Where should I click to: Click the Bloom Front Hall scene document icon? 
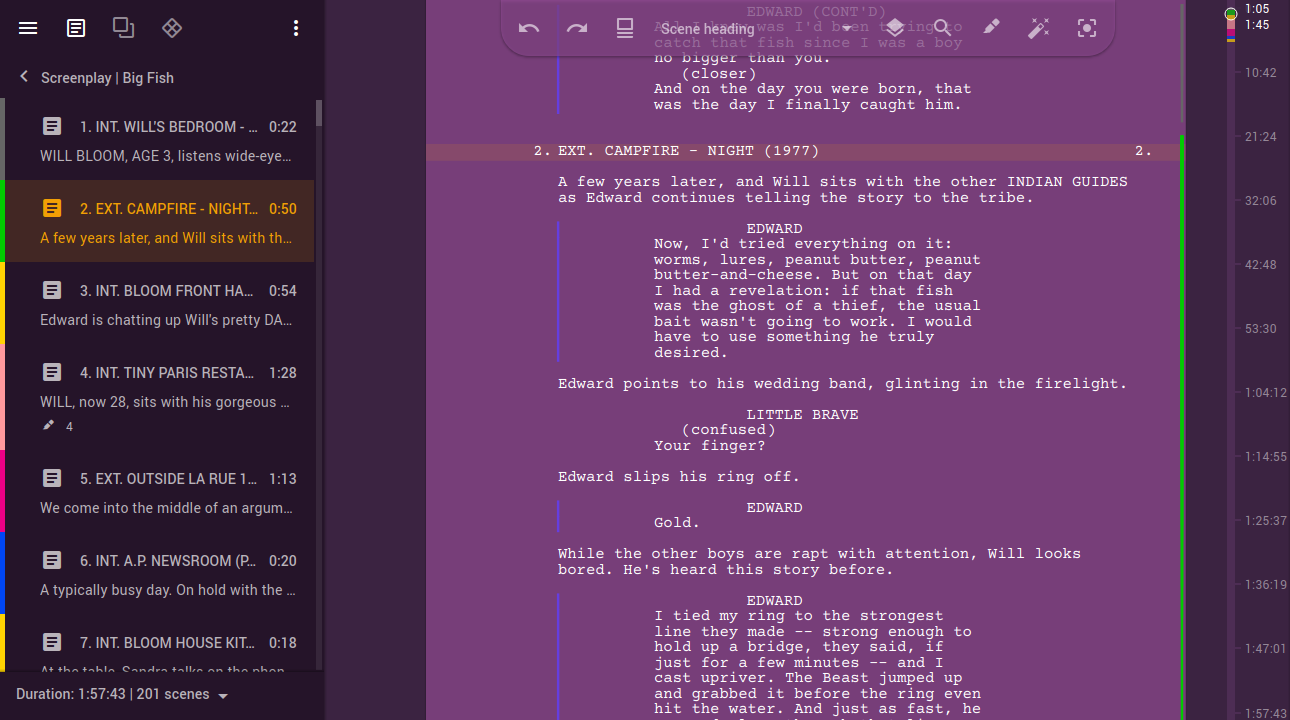point(52,291)
